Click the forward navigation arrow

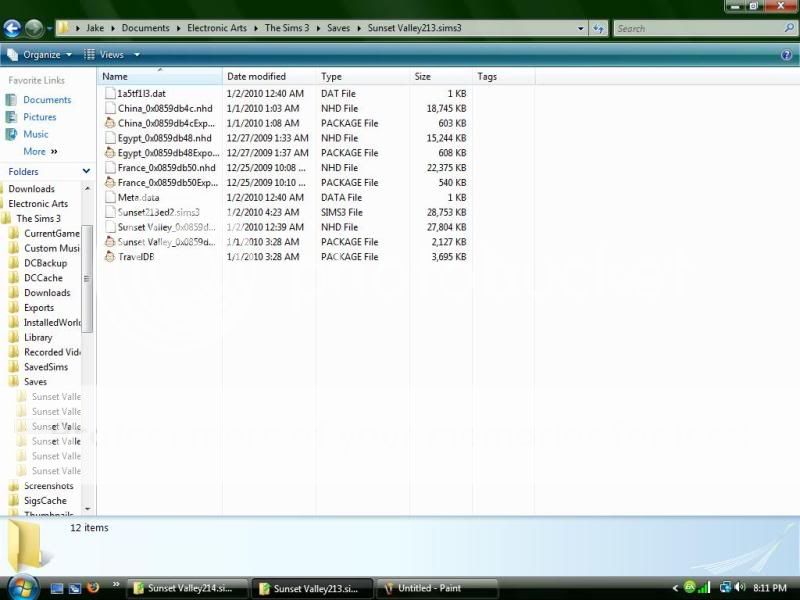coord(32,28)
